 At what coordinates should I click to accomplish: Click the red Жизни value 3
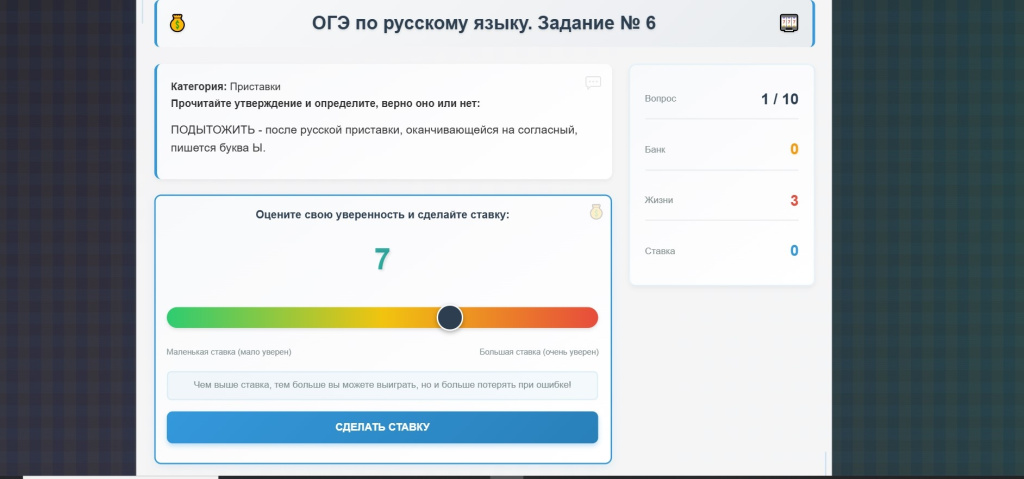pos(794,201)
